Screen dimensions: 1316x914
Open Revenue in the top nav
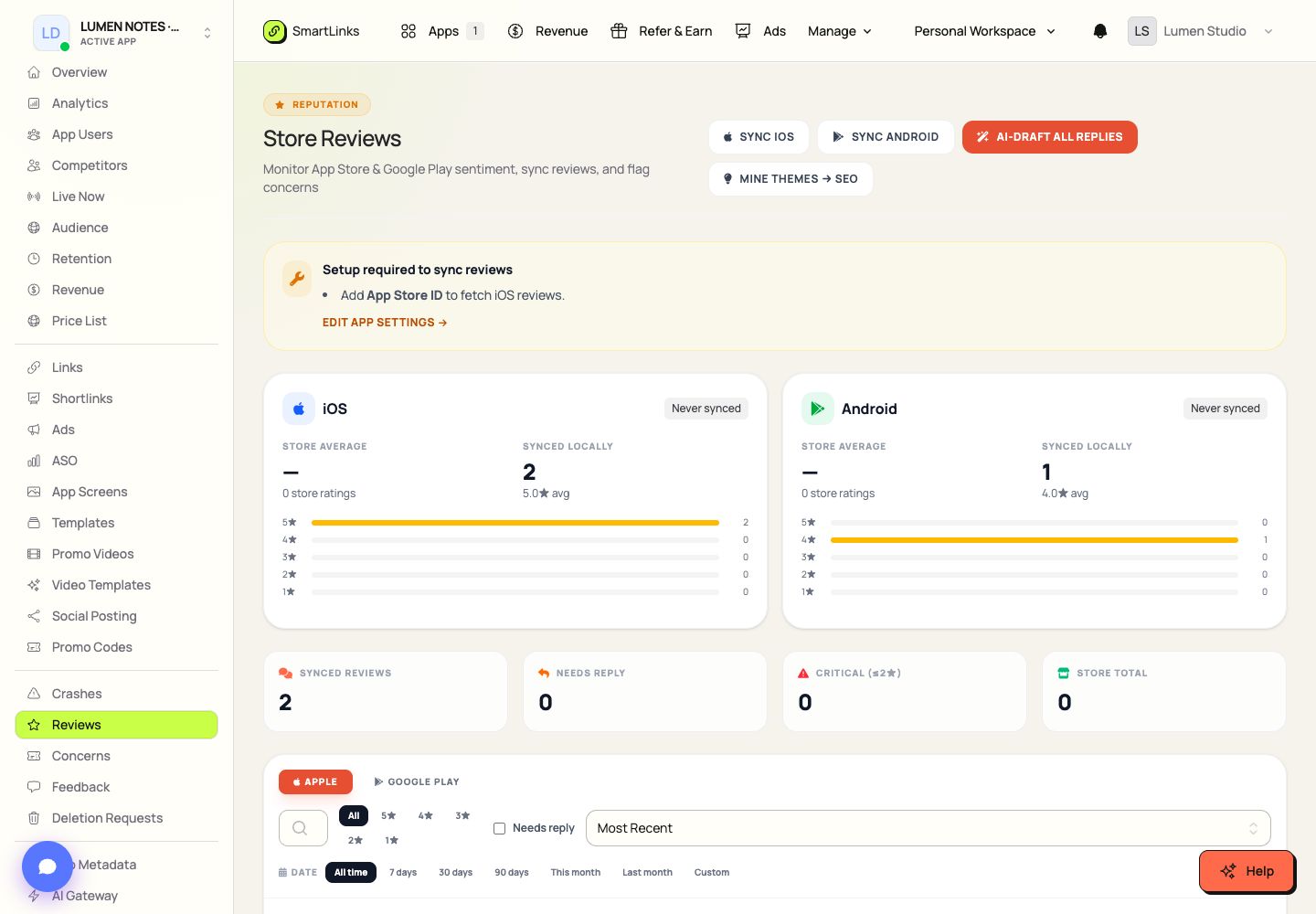click(548, 31)
